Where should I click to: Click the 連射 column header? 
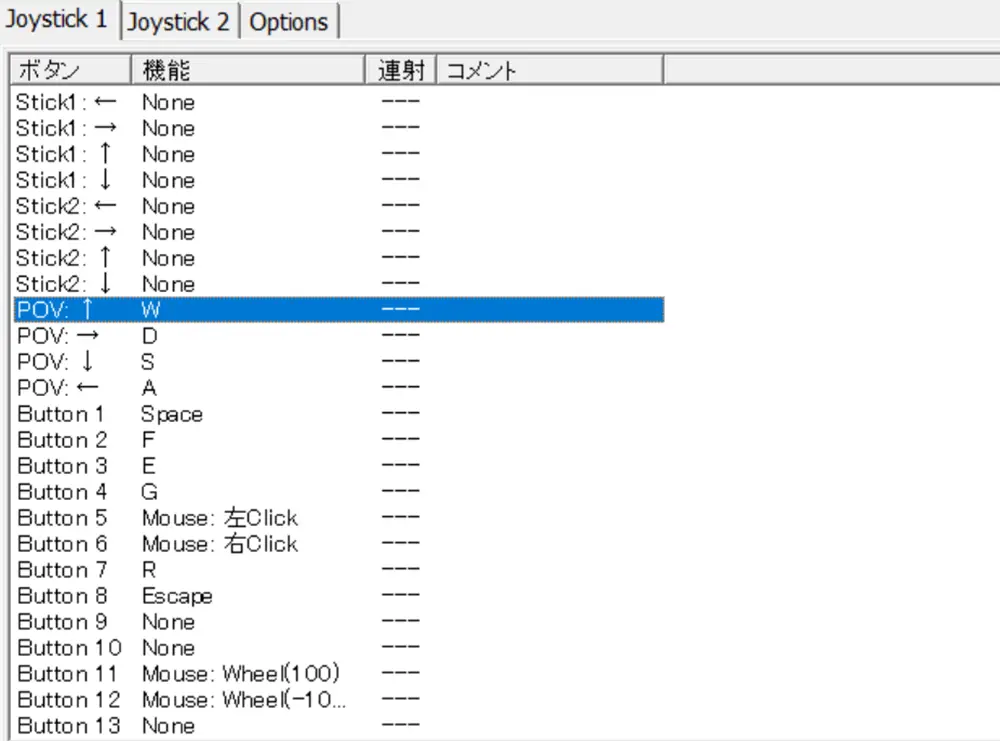click(401, 70)
